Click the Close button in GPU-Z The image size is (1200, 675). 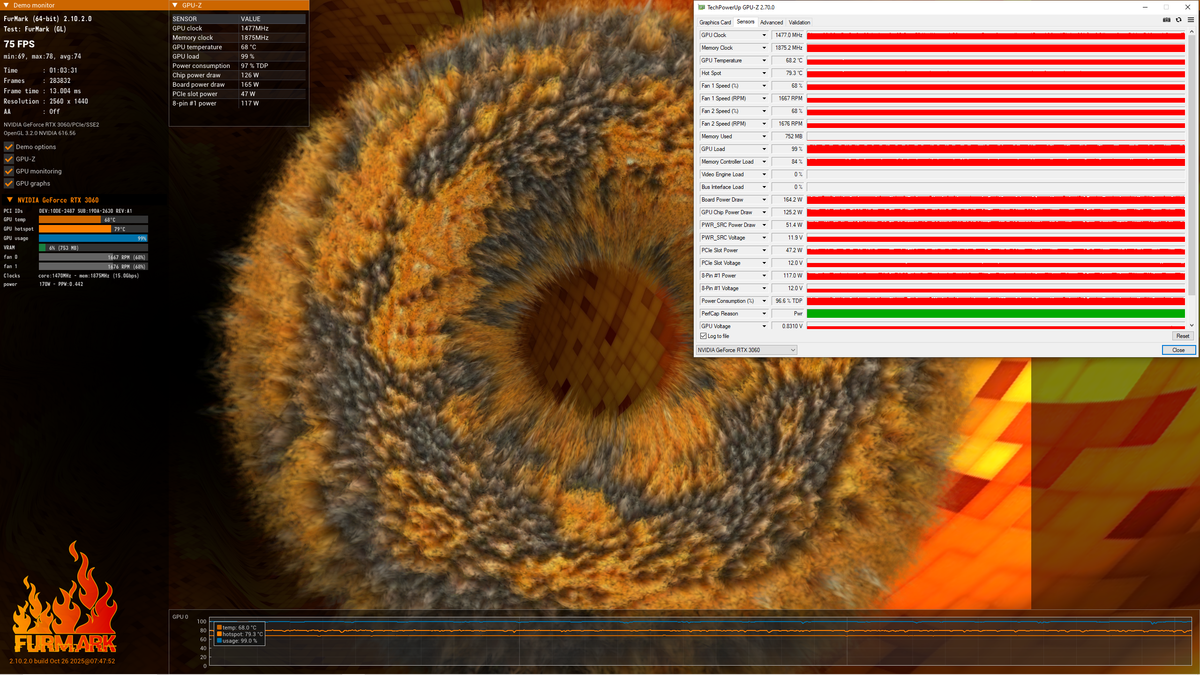[1178, 350]
